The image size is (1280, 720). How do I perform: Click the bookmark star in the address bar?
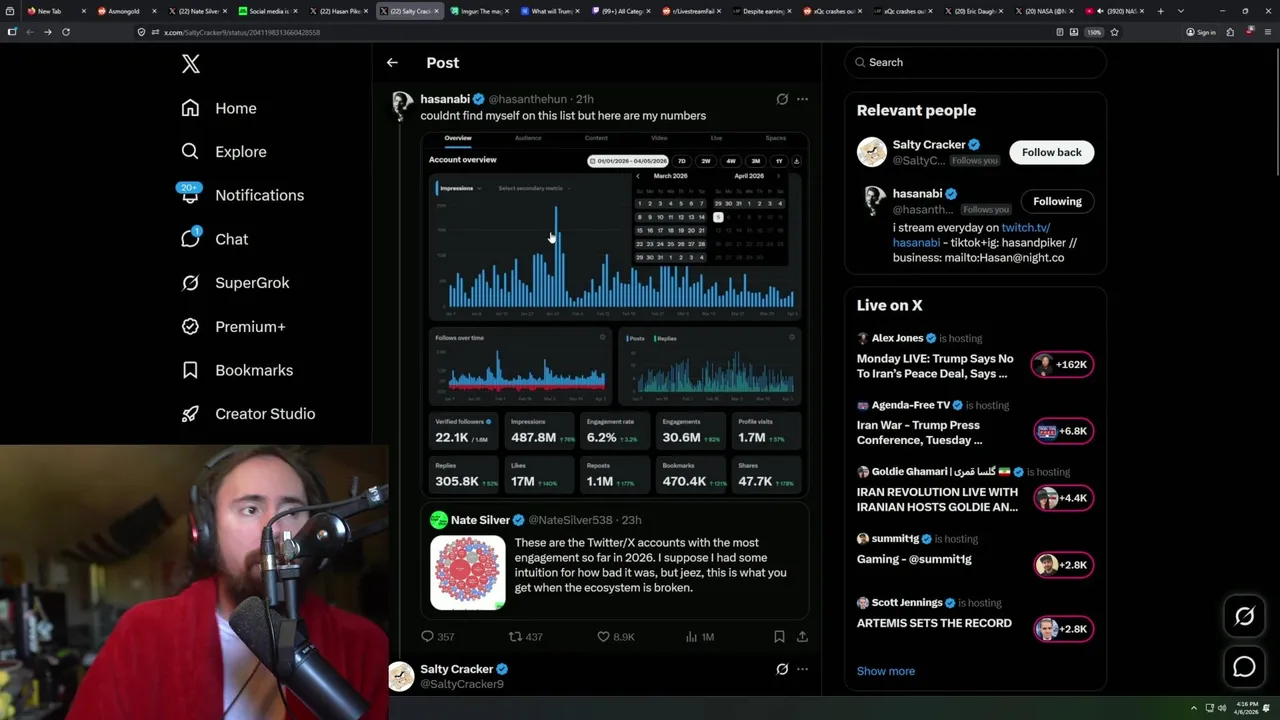tap(1114, 32)
